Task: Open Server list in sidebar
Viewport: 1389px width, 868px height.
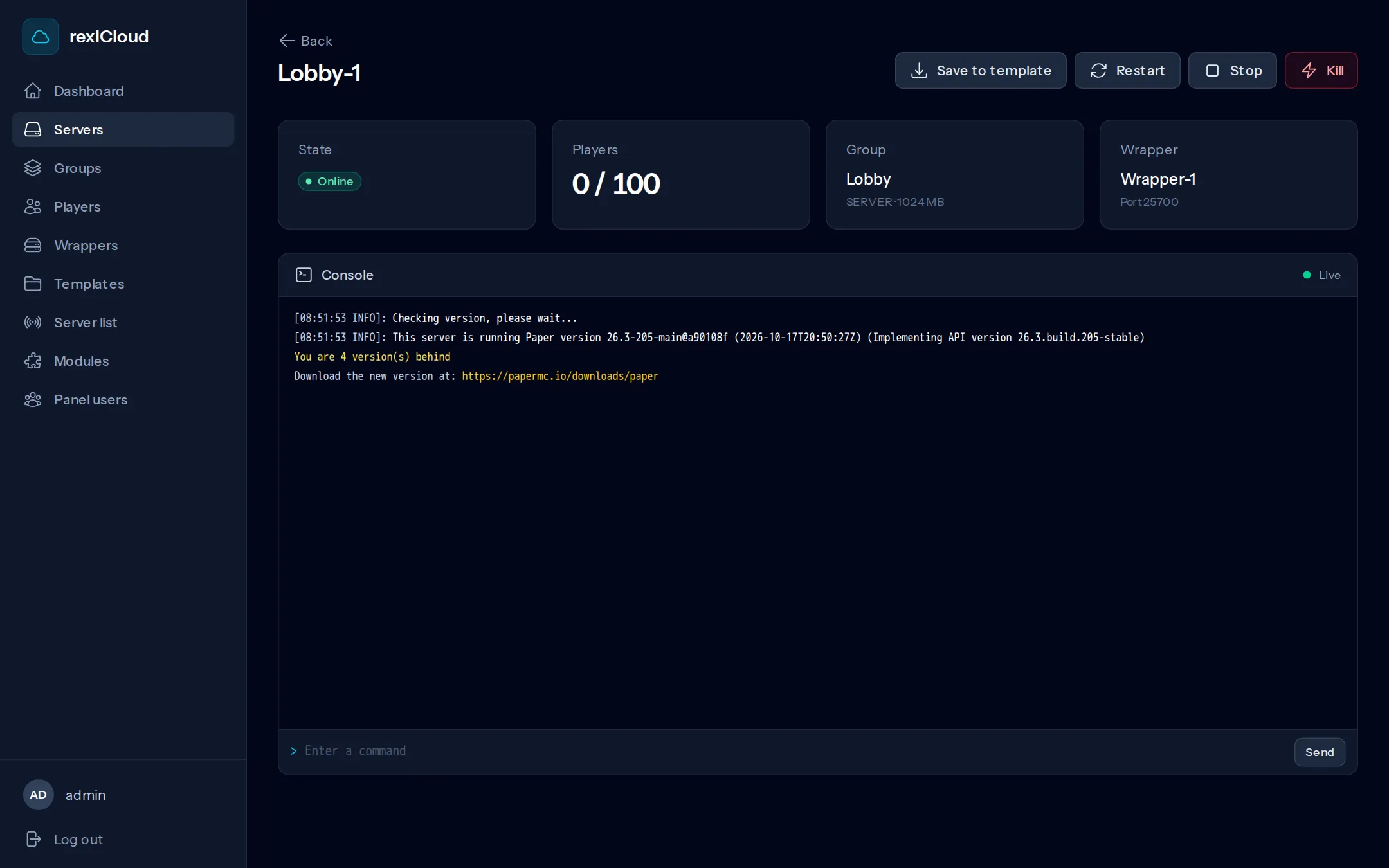Action: 123,322
